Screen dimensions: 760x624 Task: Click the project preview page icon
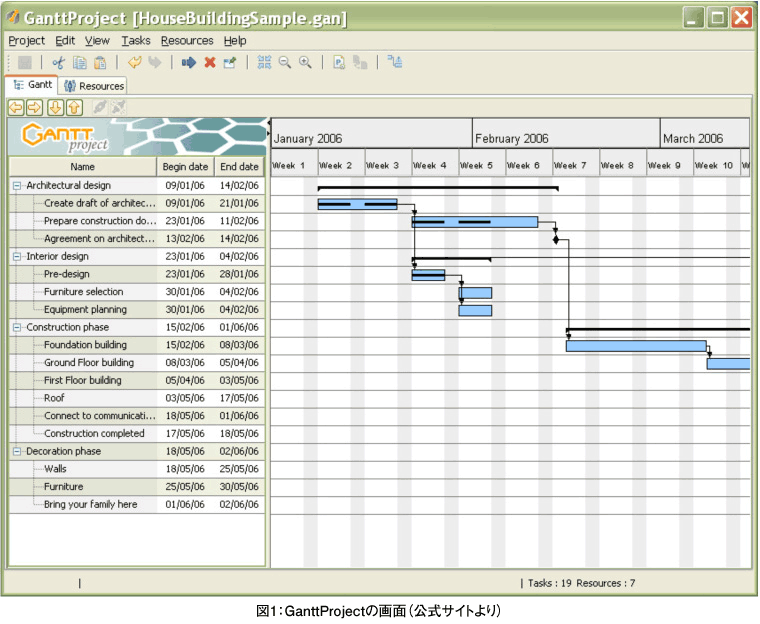click(x=339, y=62)
